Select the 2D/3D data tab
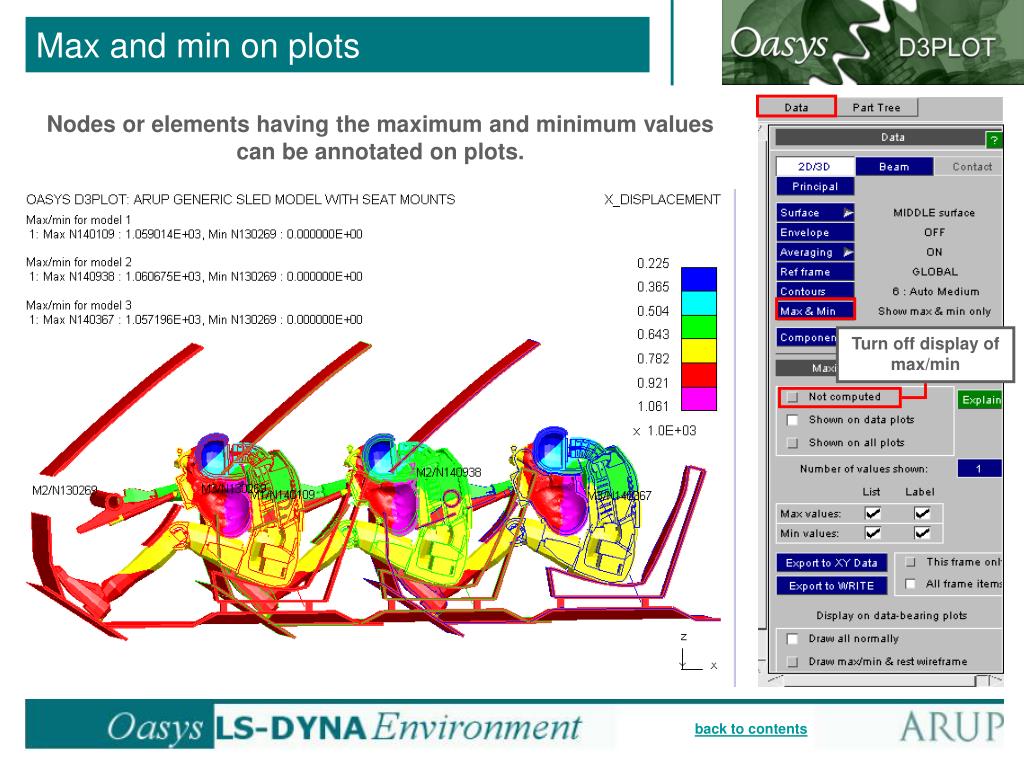This screenshot has width=1024, height=768. [814, 167]
